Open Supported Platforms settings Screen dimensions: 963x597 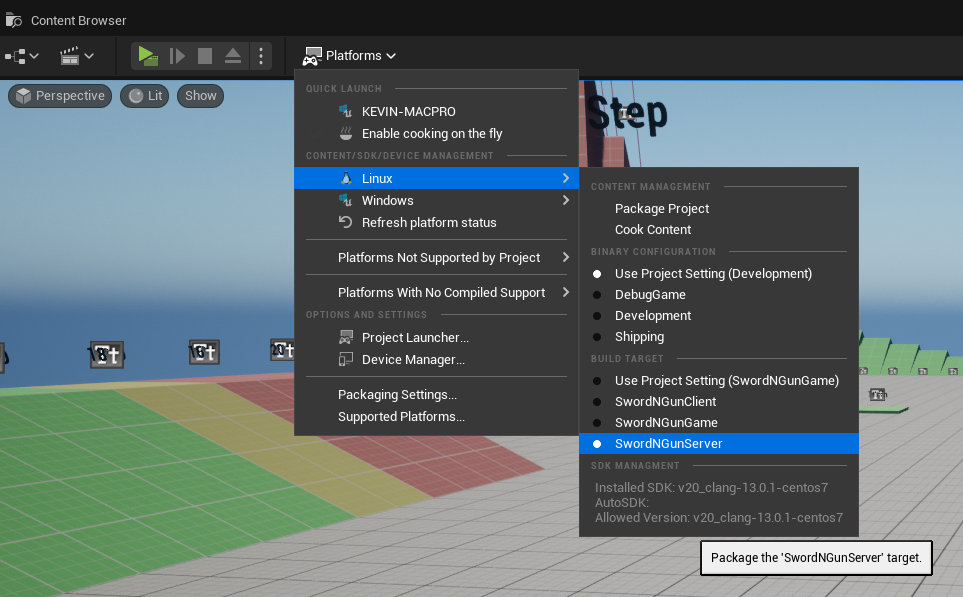pyautogui.click(x=436, y=416)
